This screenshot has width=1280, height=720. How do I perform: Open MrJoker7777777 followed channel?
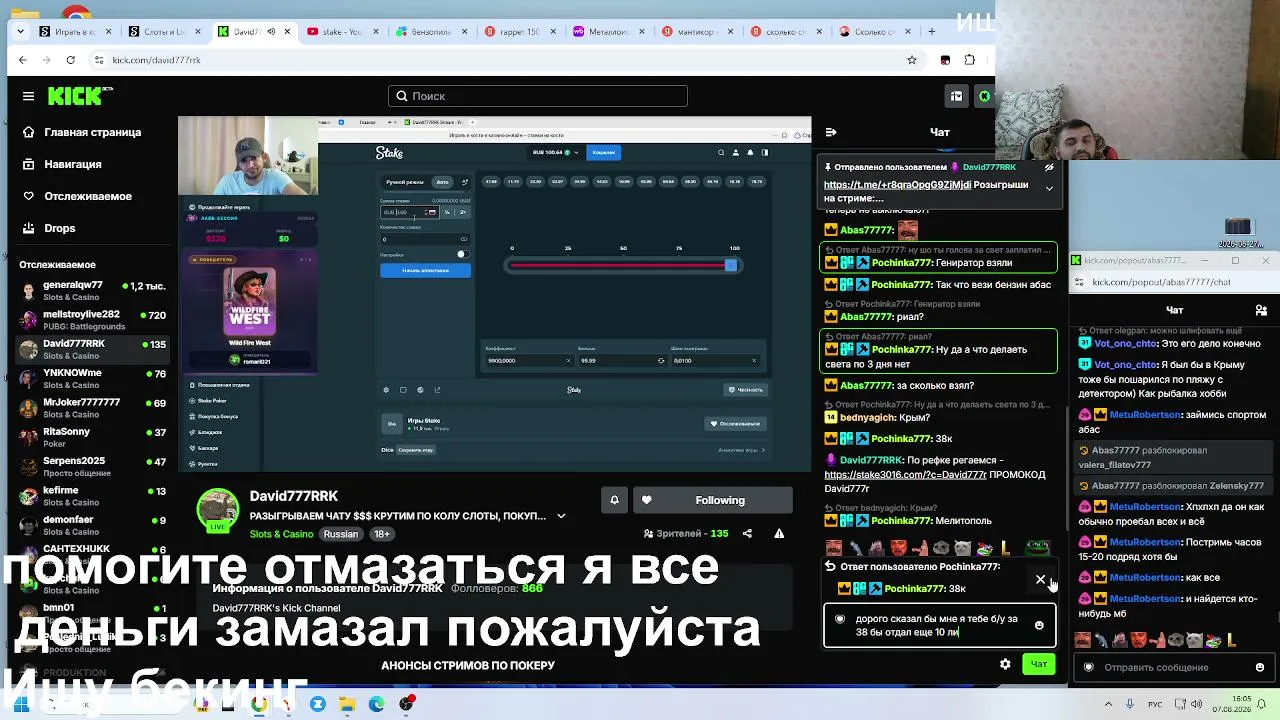(92, 408)
